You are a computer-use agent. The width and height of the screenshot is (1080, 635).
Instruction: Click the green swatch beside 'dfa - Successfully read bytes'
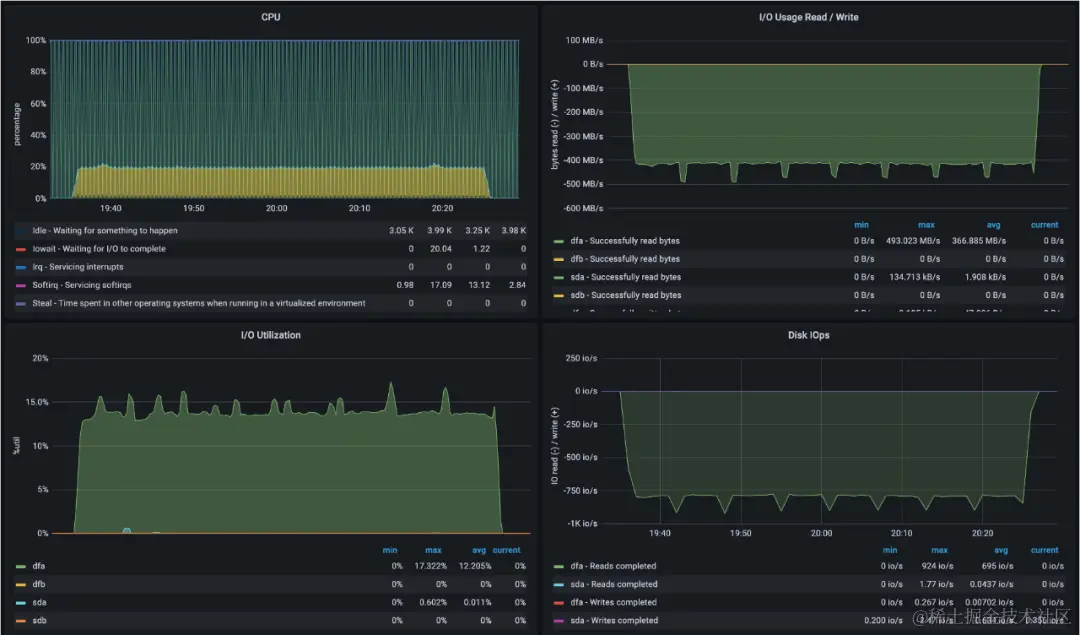tap(559, 242)
